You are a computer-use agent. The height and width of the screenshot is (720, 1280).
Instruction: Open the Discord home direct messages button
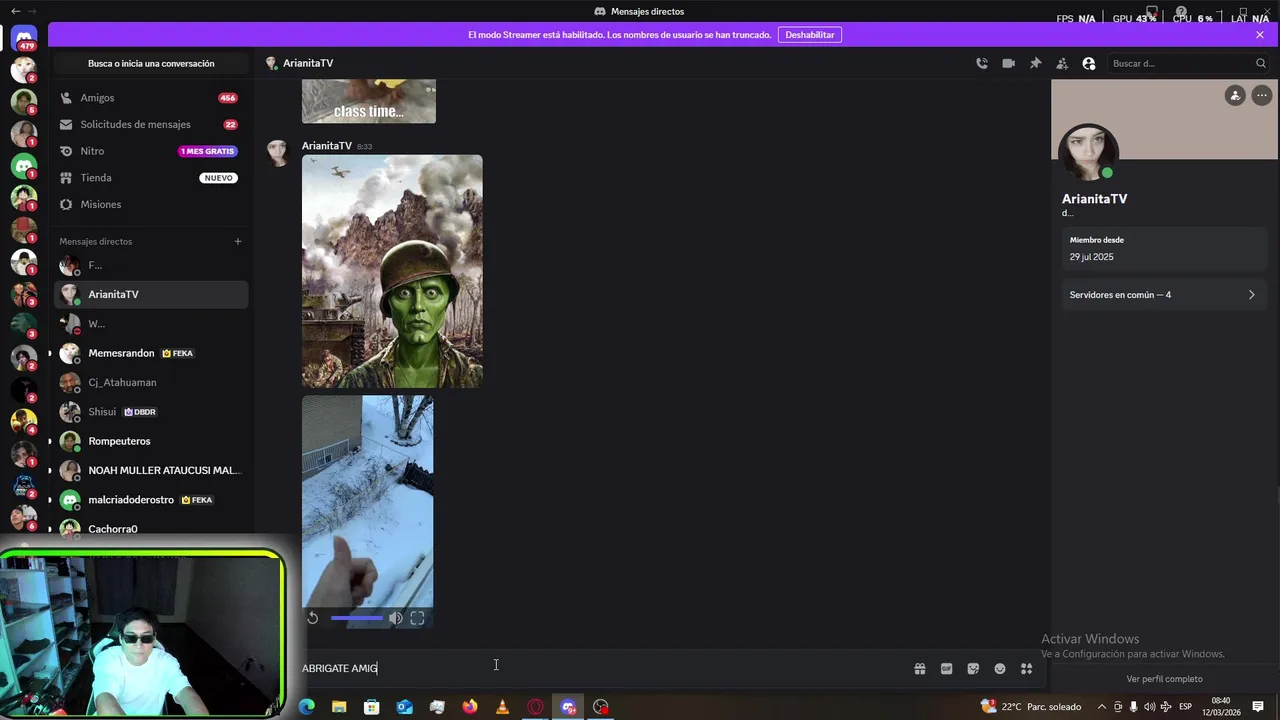point(24,38)
